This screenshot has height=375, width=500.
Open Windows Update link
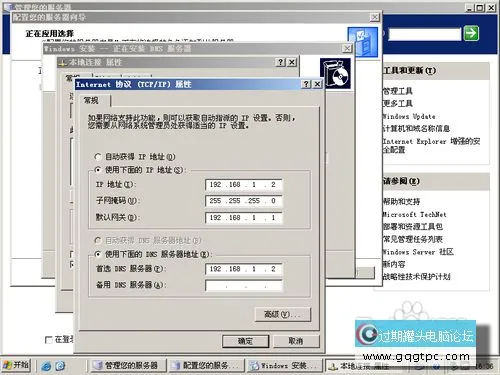pos(409,117)
